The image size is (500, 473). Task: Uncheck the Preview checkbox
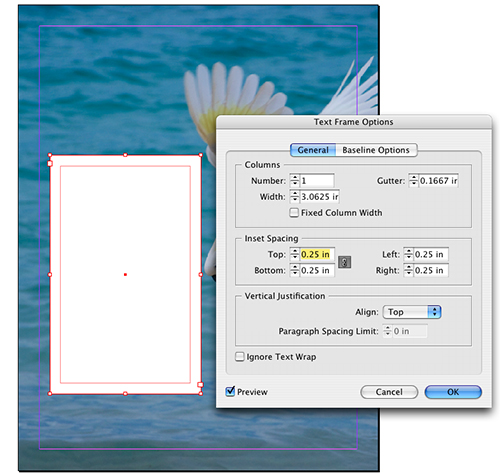tap(230, 391)
